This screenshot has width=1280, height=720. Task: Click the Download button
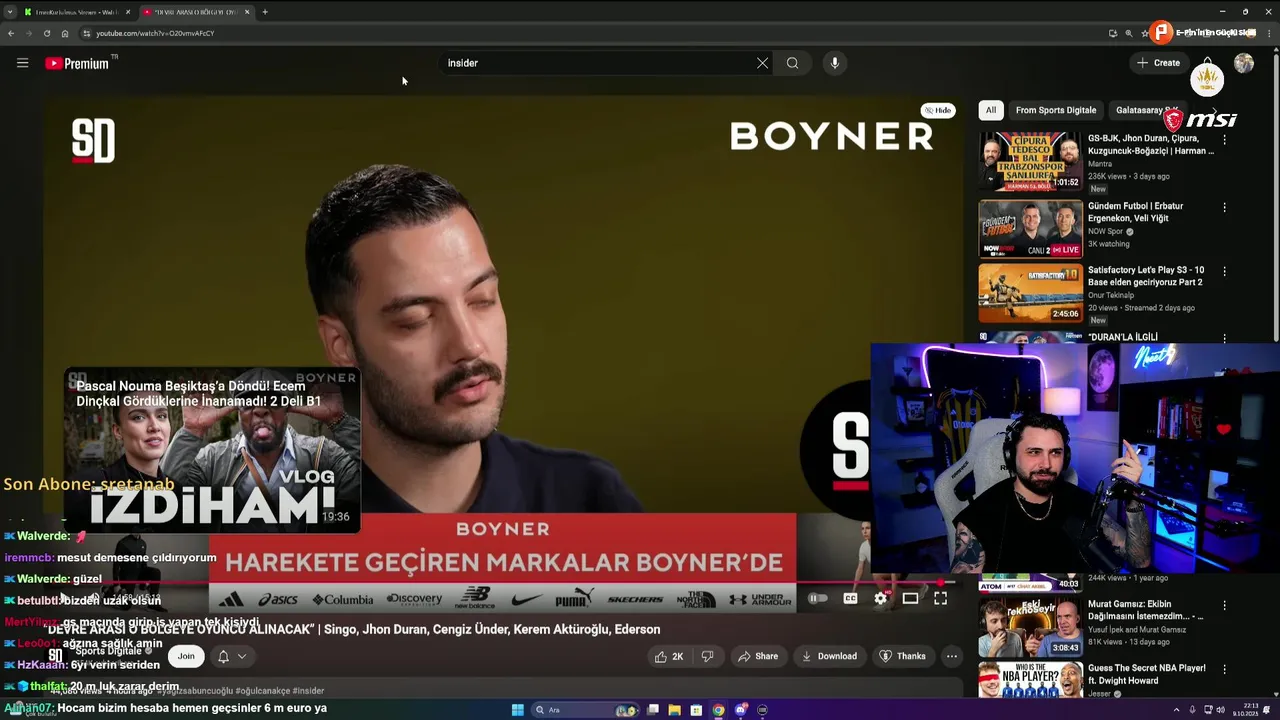point(829,656)
